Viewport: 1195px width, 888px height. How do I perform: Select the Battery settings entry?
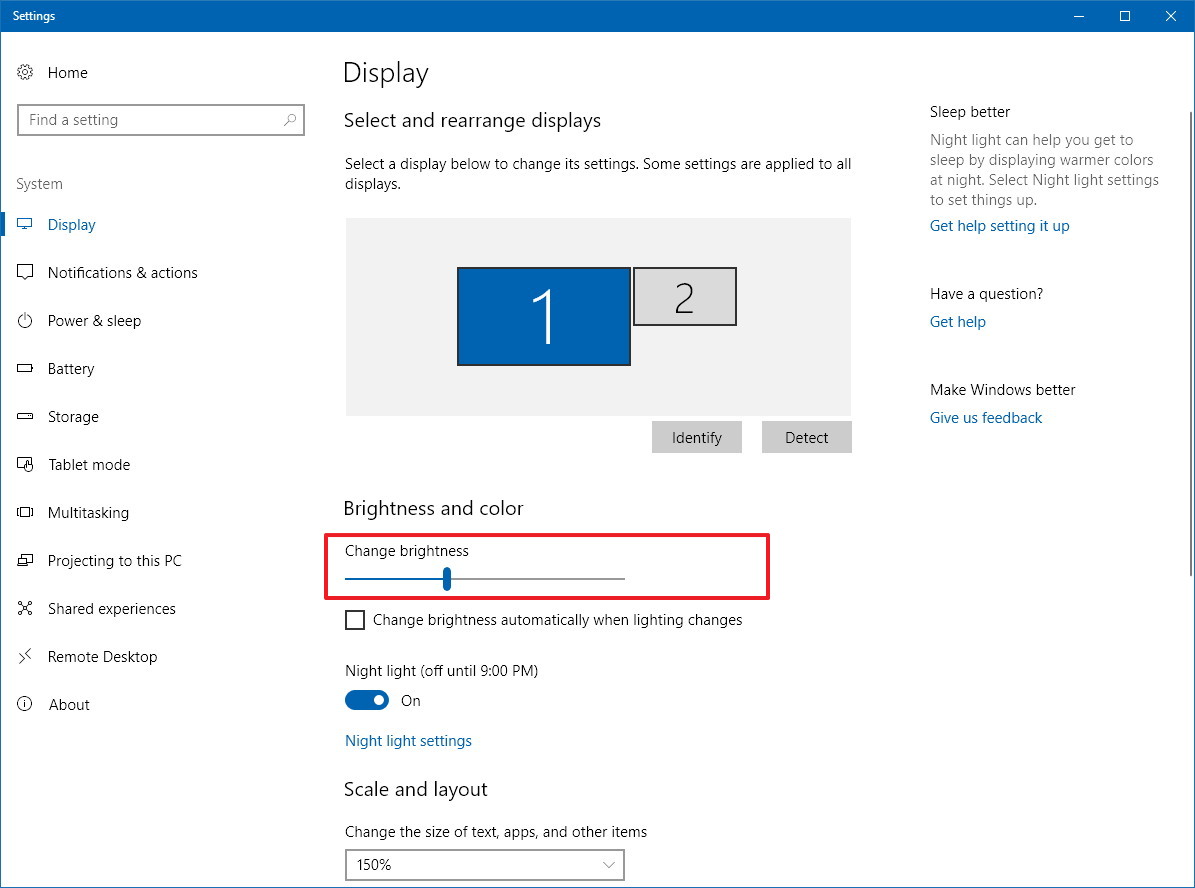click(71, 368)
